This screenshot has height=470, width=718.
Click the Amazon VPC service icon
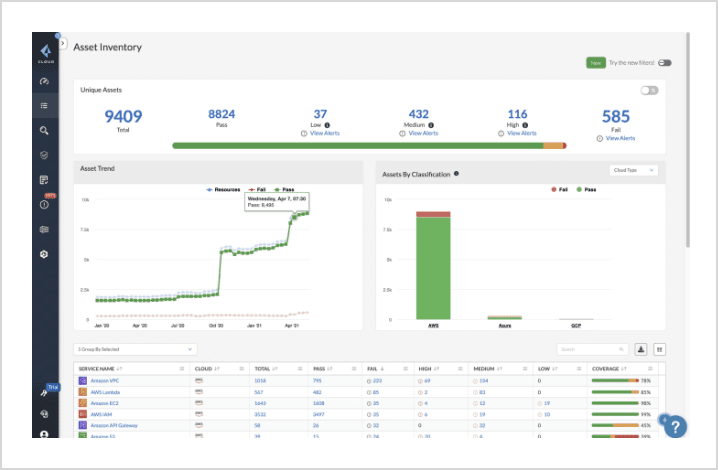[x=82, y=381]
